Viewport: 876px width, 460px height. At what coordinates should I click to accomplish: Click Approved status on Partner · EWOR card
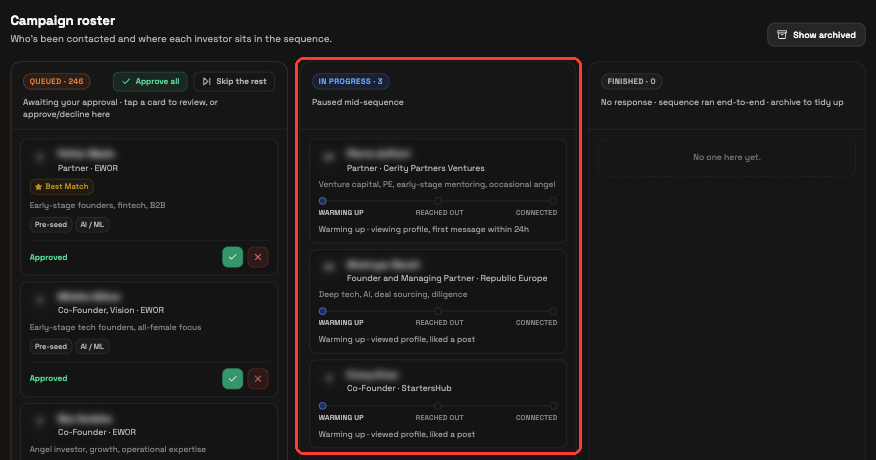(49, 257)
